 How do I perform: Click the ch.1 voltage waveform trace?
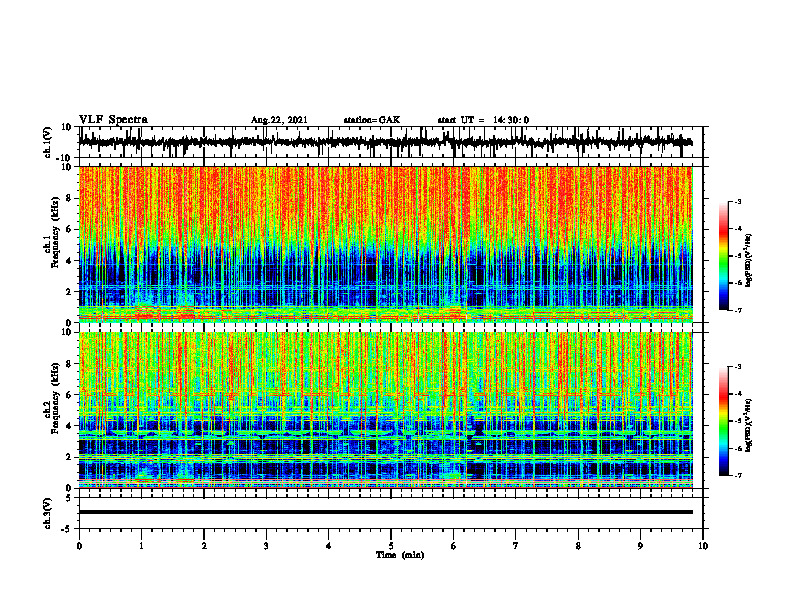[385, 142]
